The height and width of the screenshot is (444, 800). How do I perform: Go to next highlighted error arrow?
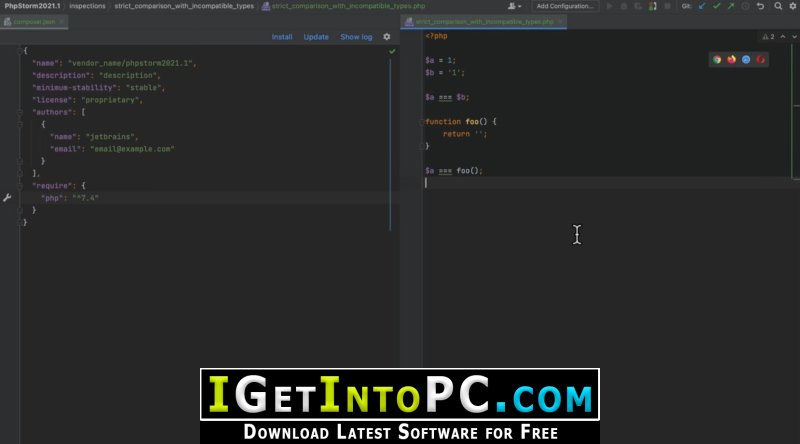click(x=794, y=37)
